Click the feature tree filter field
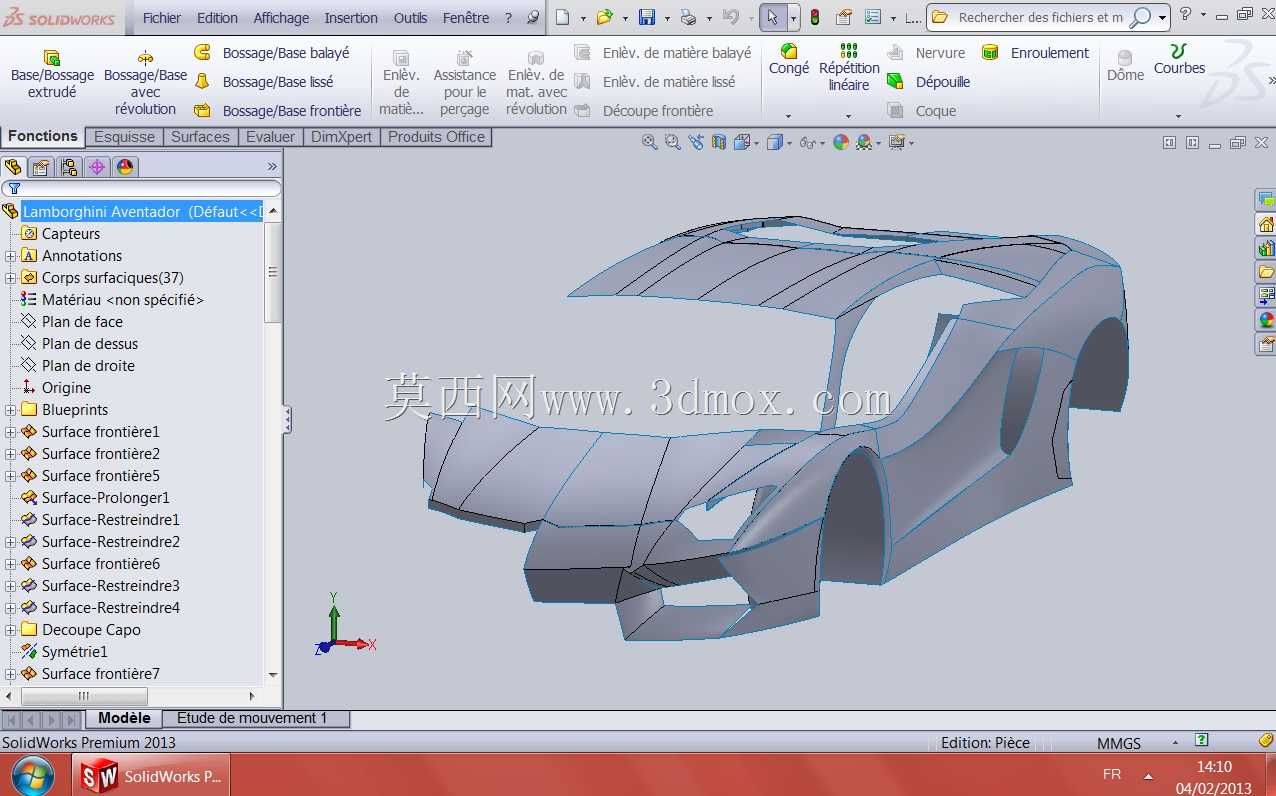1276x796 pixels. click(141, 188)
